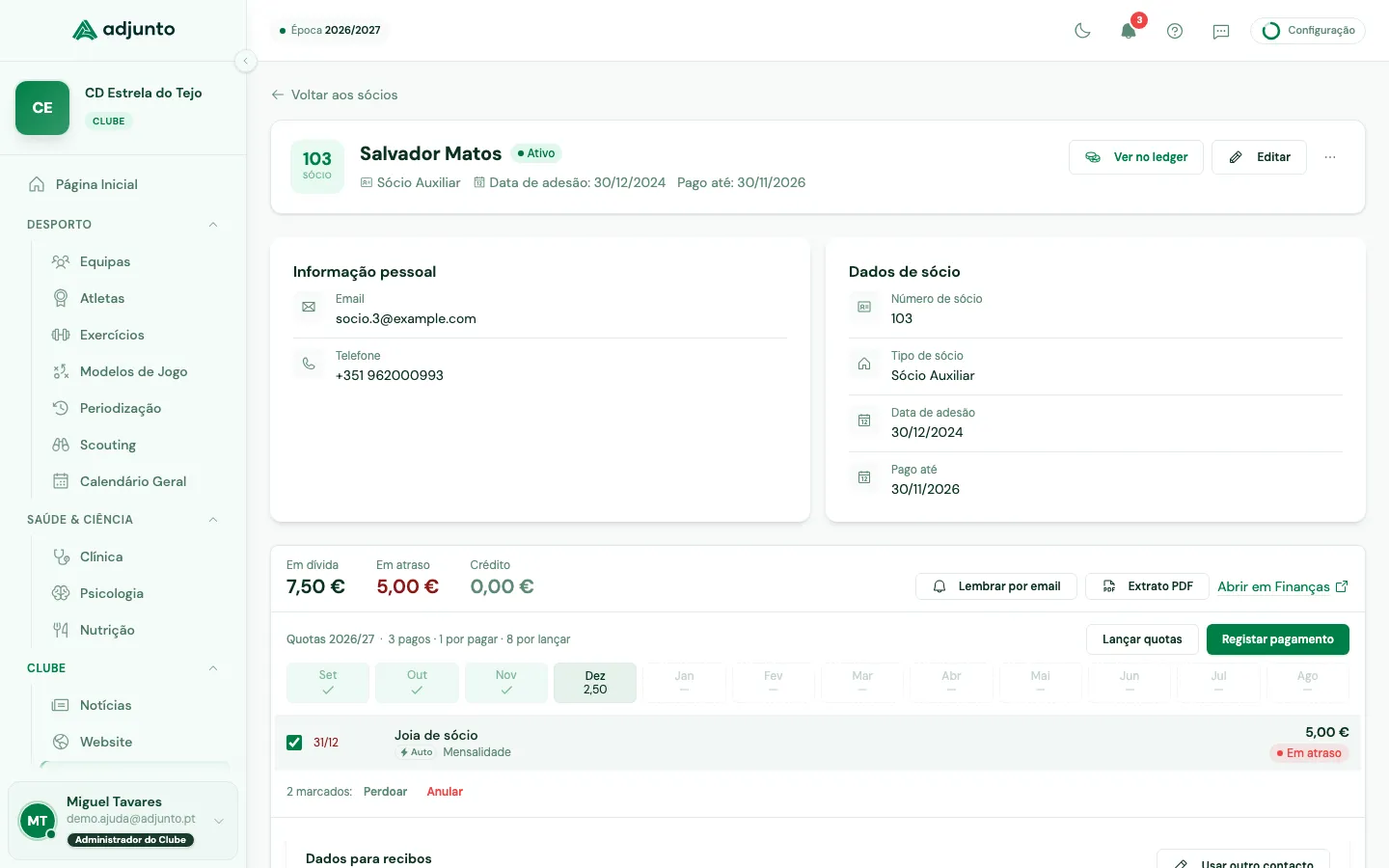Uncheck the Joia de sócio quota checkbox

tap(294, 743)
